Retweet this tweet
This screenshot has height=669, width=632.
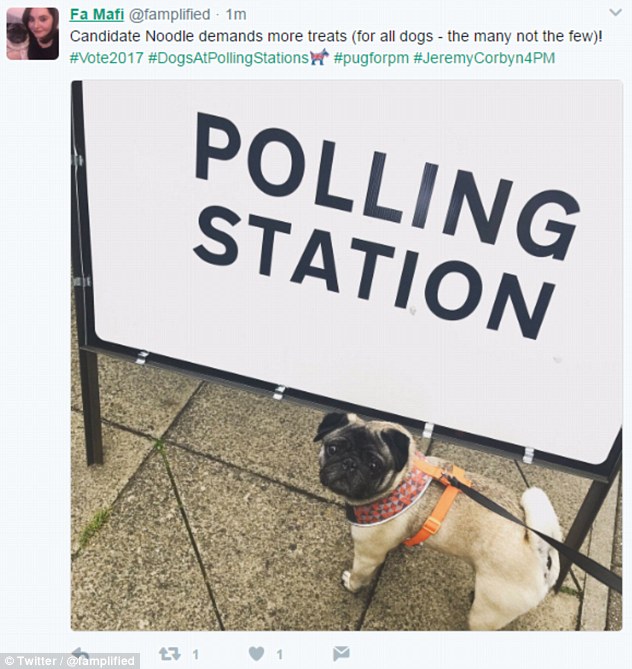170,654
